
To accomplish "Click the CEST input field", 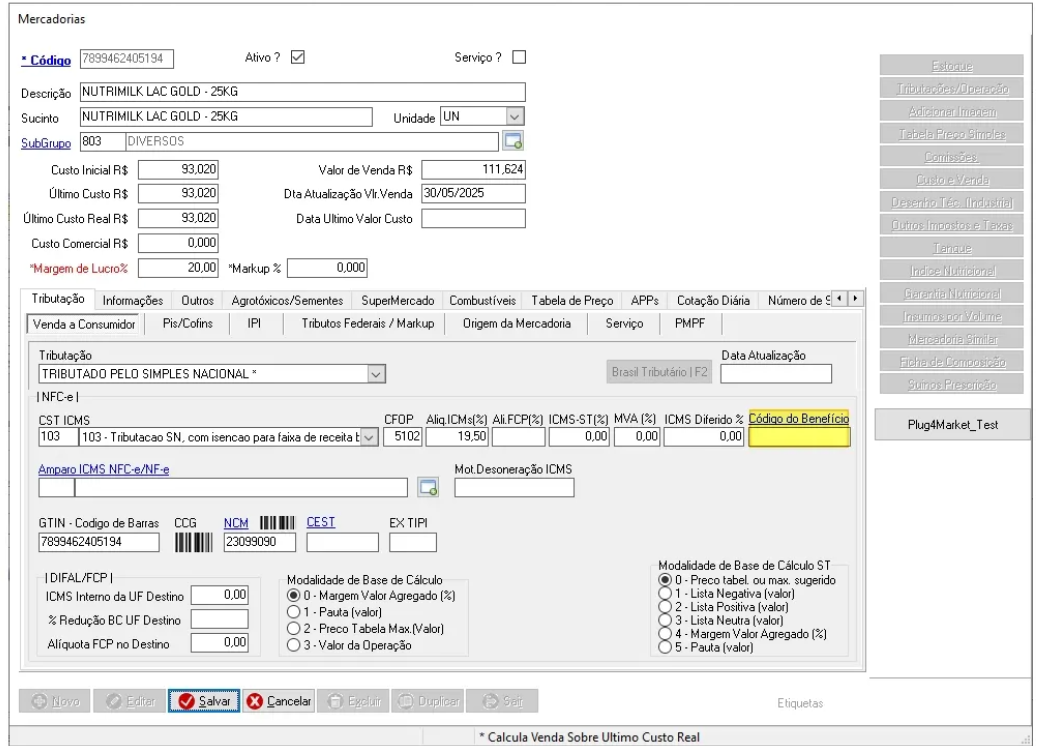I will [x=343, y=543].
